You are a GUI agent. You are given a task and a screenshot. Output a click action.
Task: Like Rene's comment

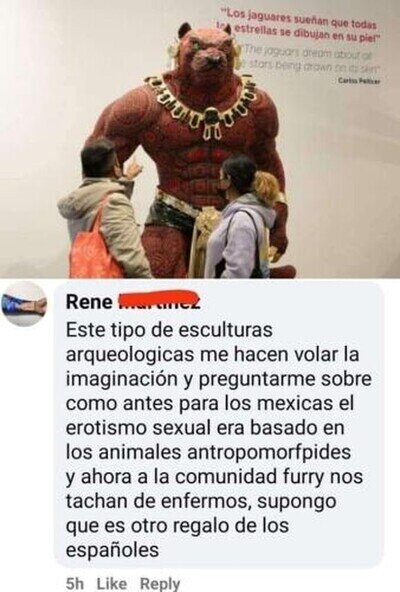click(112, 584)
